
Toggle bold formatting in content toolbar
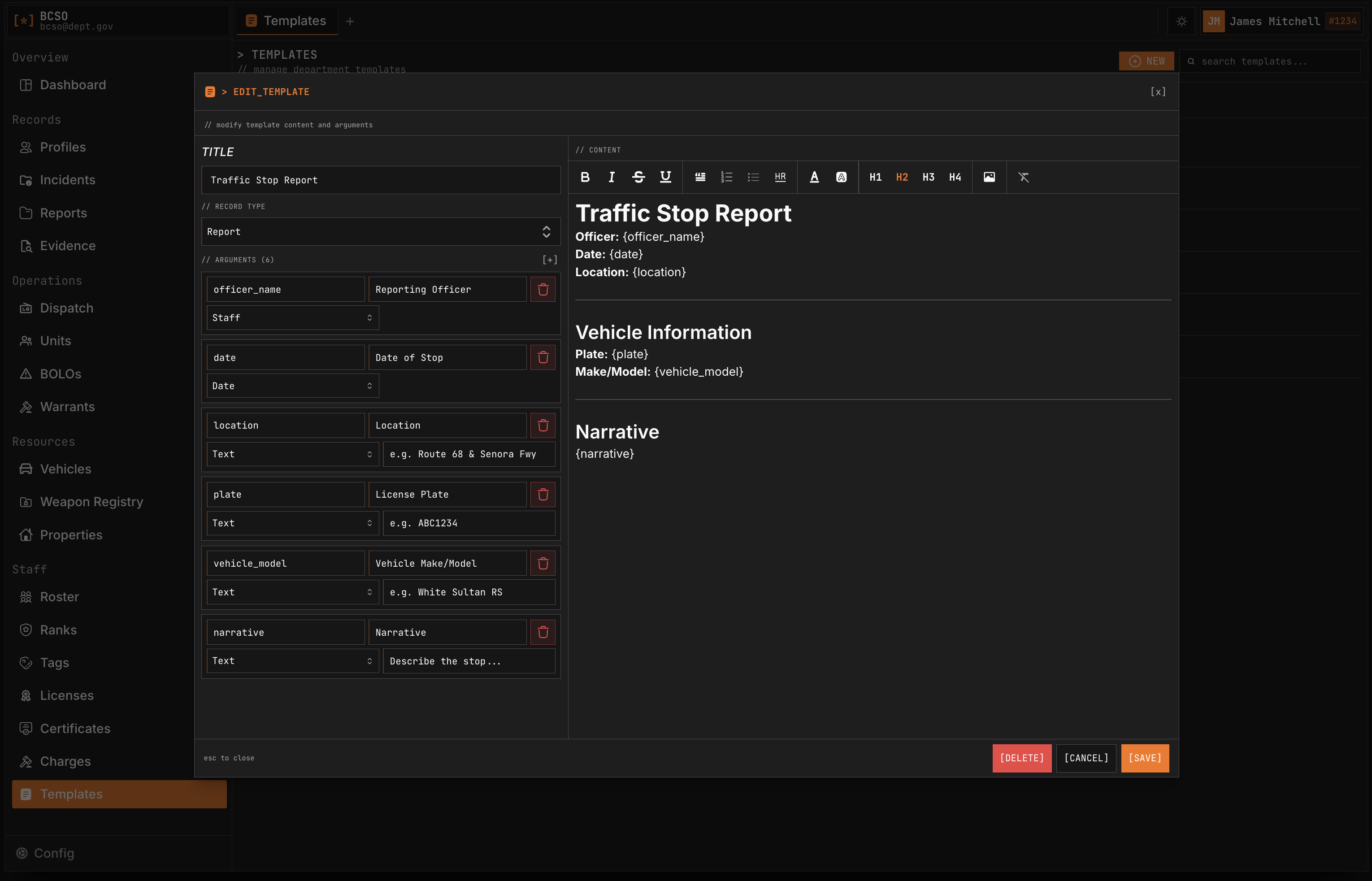585,177
